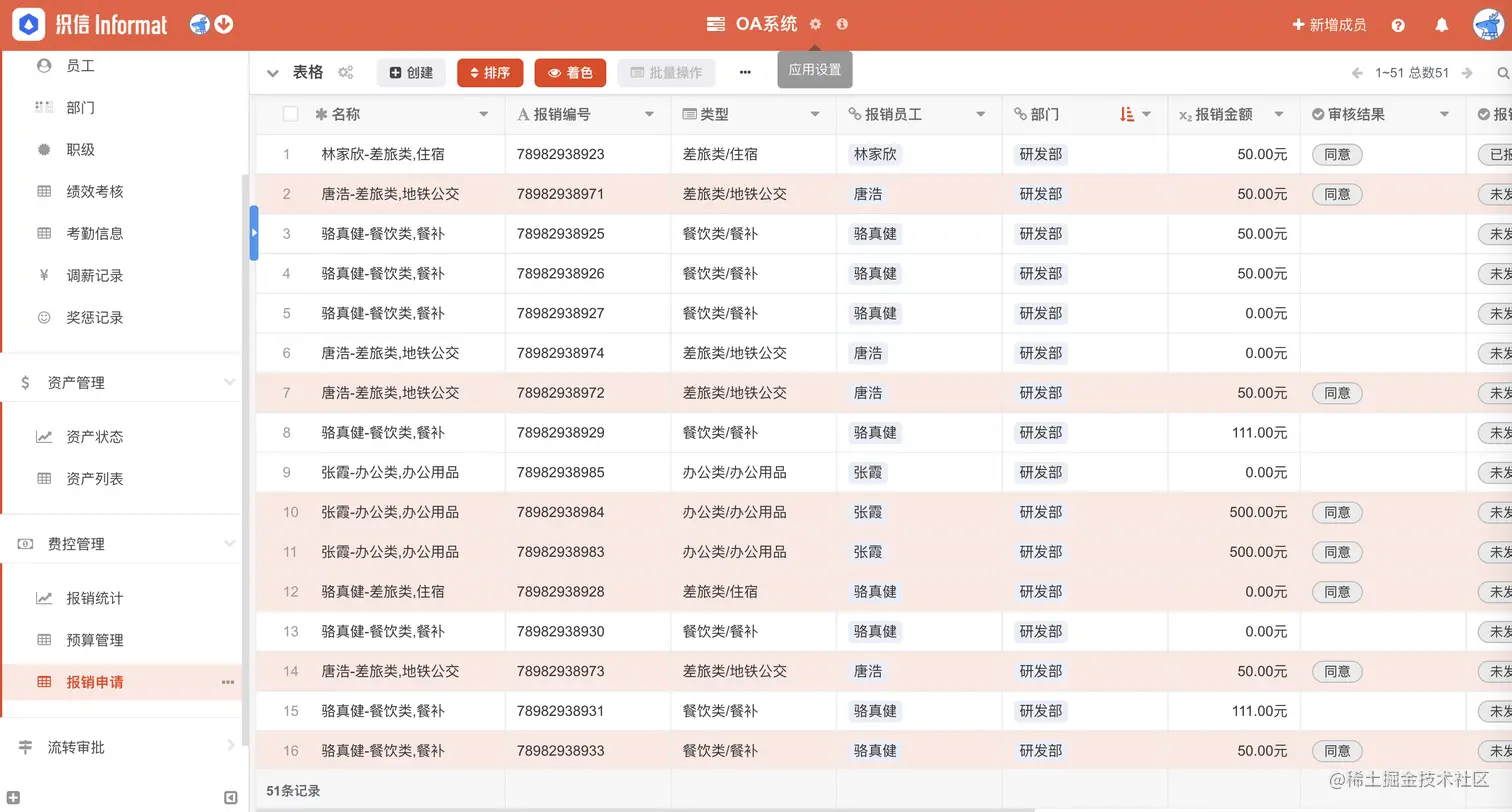The image size is (1512, 812).
Task: Click the add icon at sidebar bottom
Action: pos(14,798)
